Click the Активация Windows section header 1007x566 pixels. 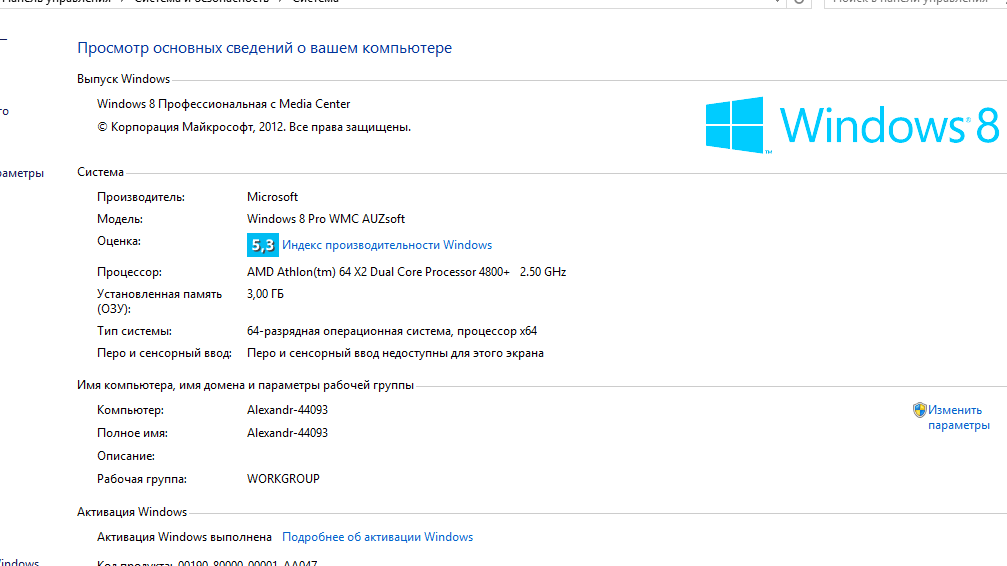132,512
